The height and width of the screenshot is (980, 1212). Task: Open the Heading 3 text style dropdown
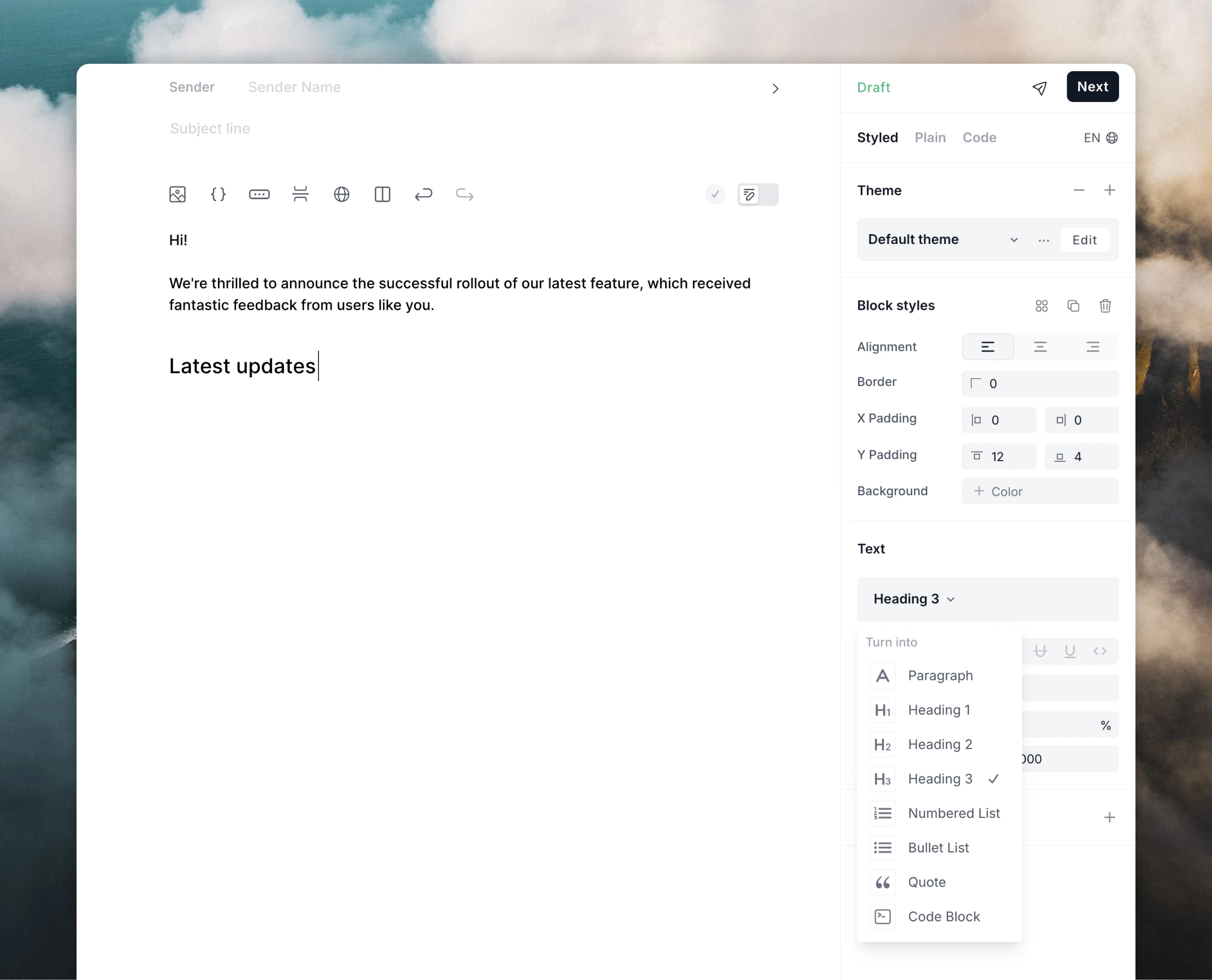pos(912,599)
